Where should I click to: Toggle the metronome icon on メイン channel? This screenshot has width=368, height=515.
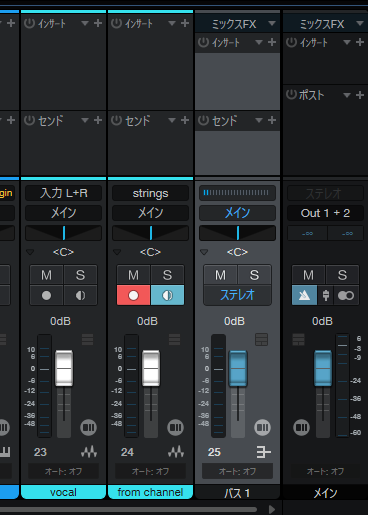[304, 295]
